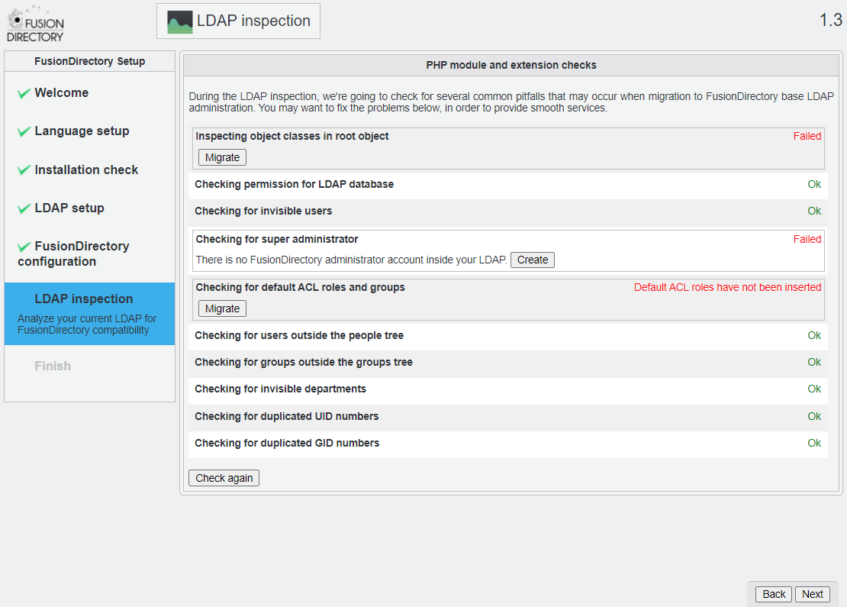Click the checkmark beside LDAP setup

pyautogui.click(x=24, y=209)
